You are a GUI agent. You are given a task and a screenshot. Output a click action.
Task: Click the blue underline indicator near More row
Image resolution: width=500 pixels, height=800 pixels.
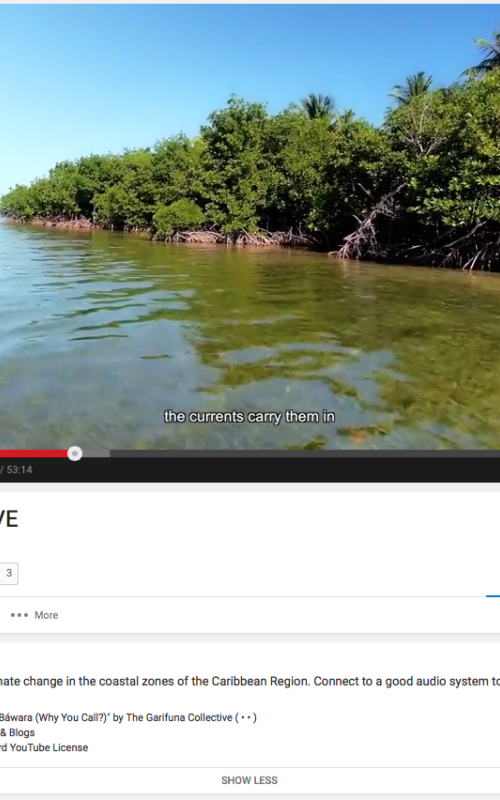coord(493,595)
